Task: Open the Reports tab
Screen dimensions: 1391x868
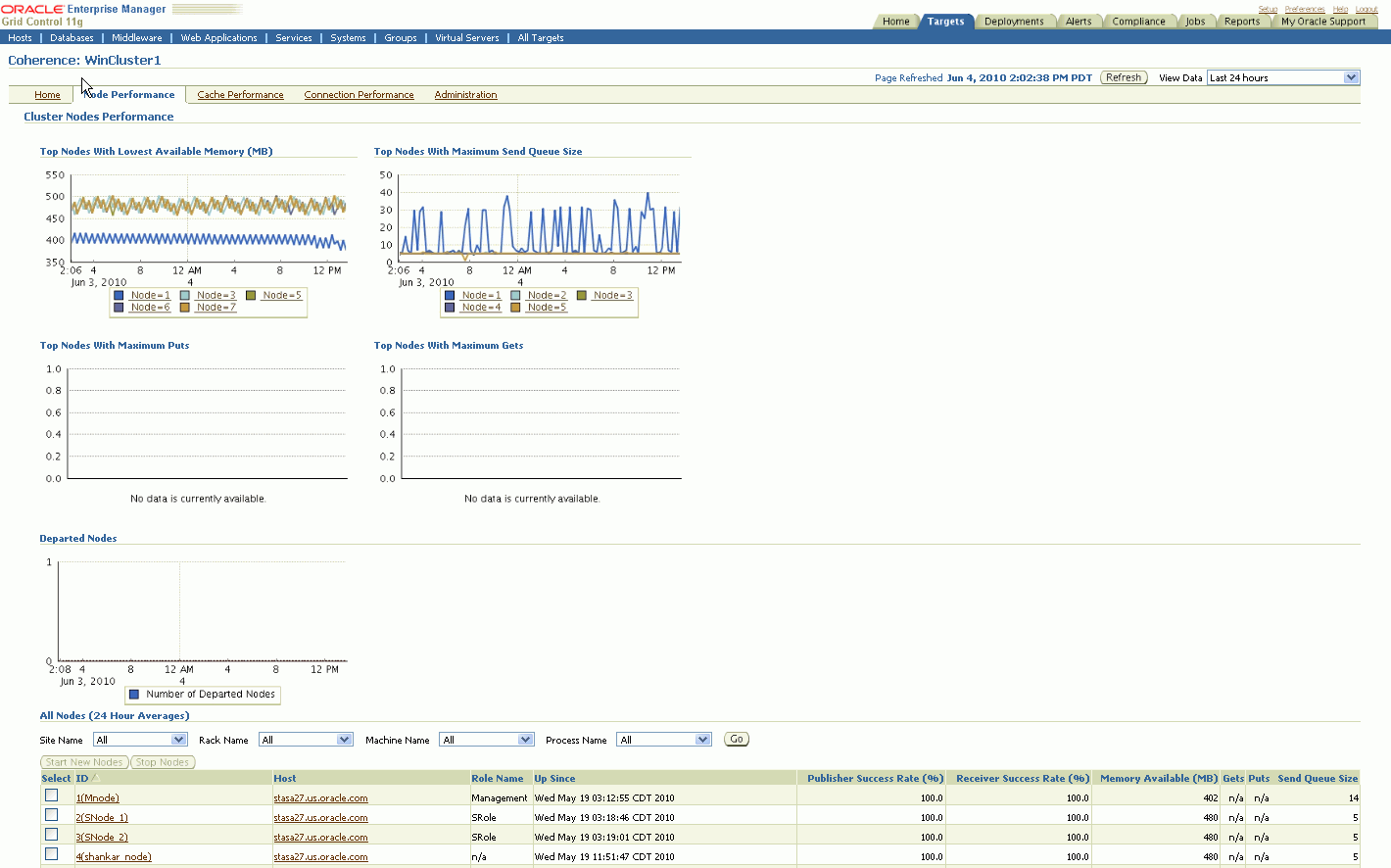Action: click(x=1242, y=22)
